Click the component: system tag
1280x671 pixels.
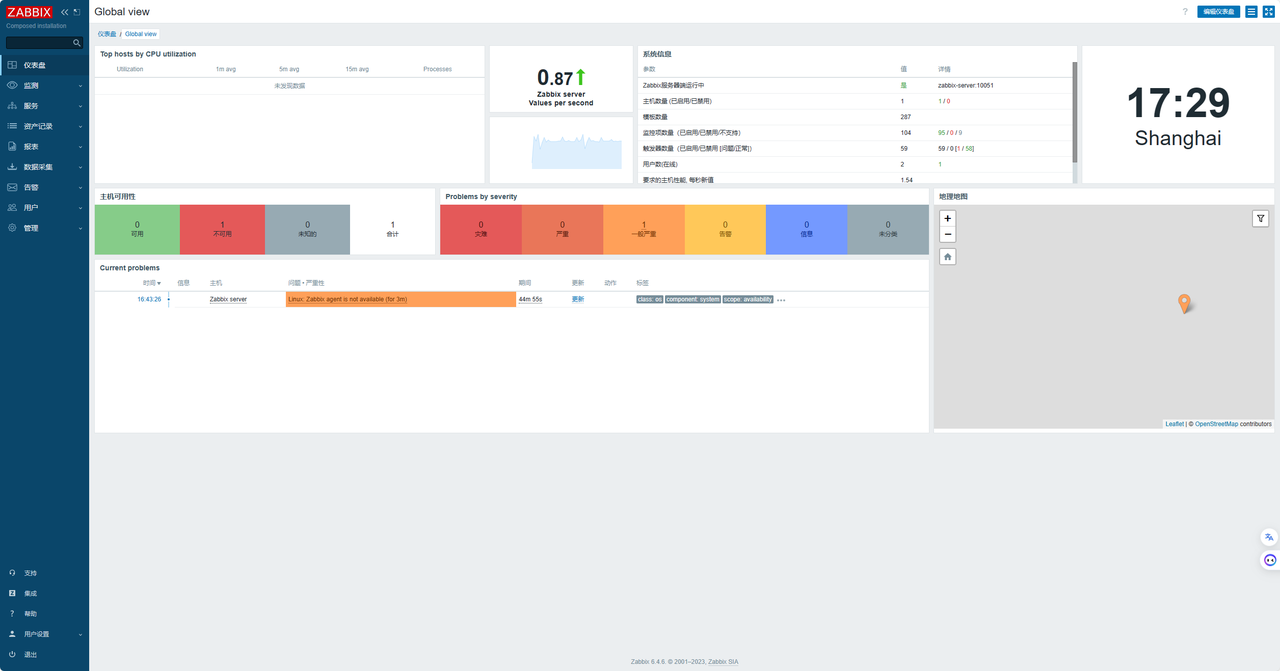[x=693, y=299]
